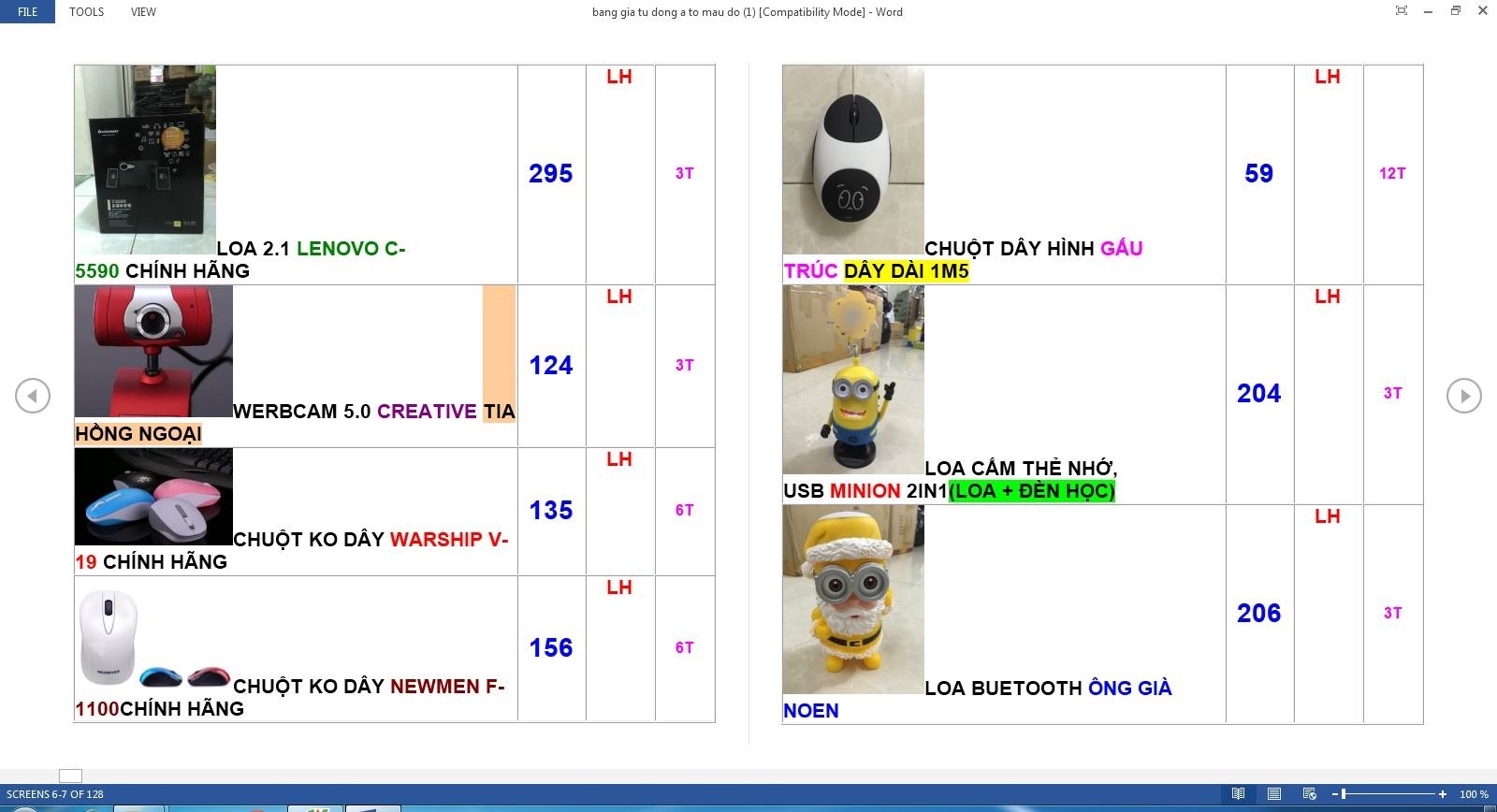
Task: Click 6T in the NEWMEN F-1100 row
Action: (x=685, y=648)
